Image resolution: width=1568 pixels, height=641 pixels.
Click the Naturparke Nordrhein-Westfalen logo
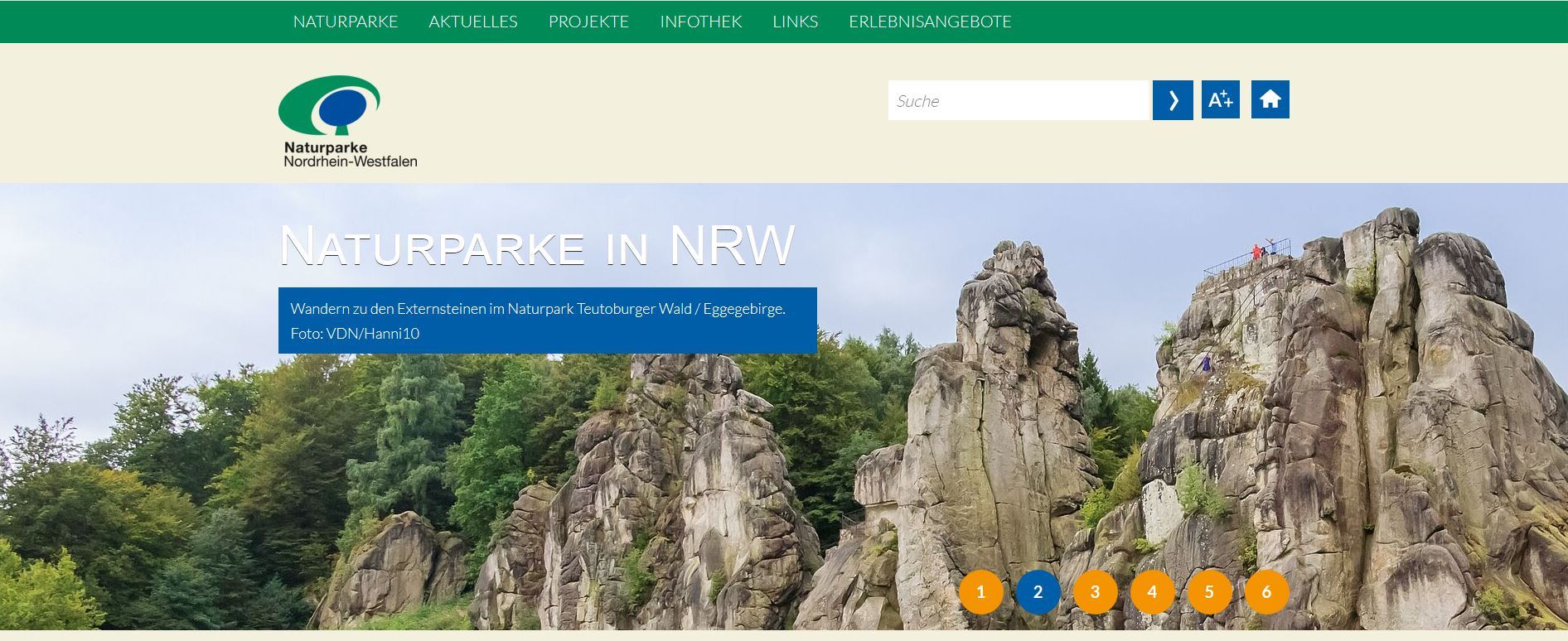pyautogui.click(x=347, y=121)
